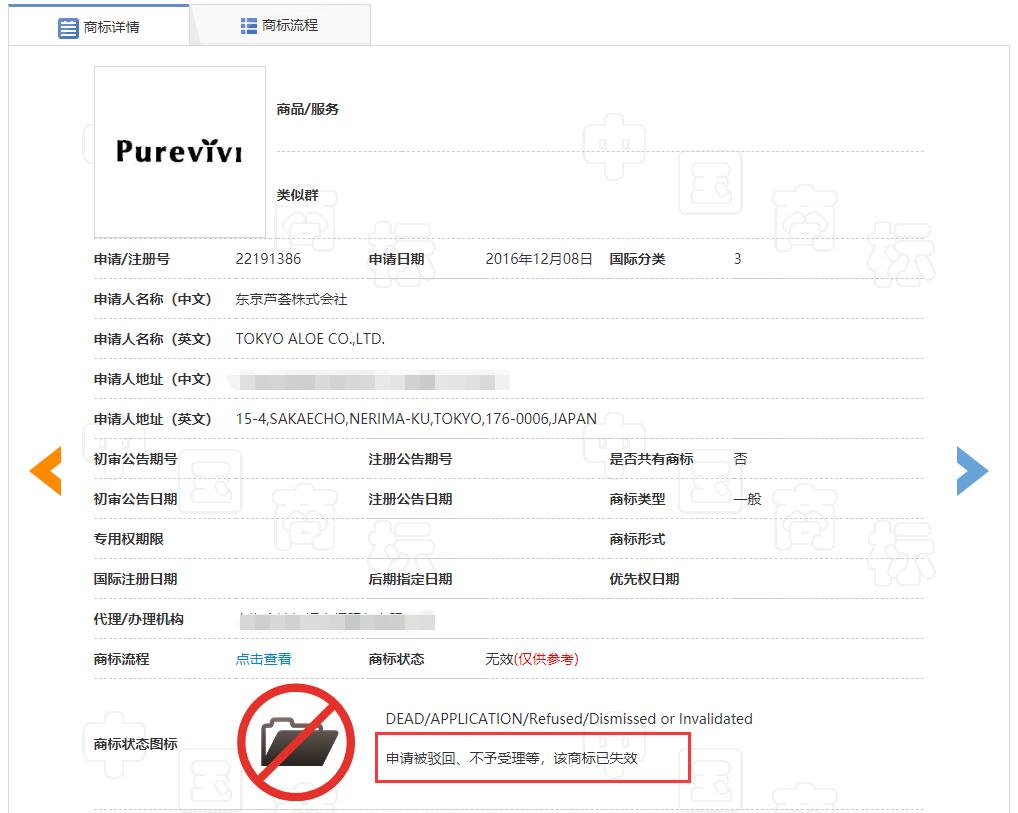Viewport: 1018px width, 813px height.
Task: Click the 专用权期限 label
Action: click(x=128, y=539)
